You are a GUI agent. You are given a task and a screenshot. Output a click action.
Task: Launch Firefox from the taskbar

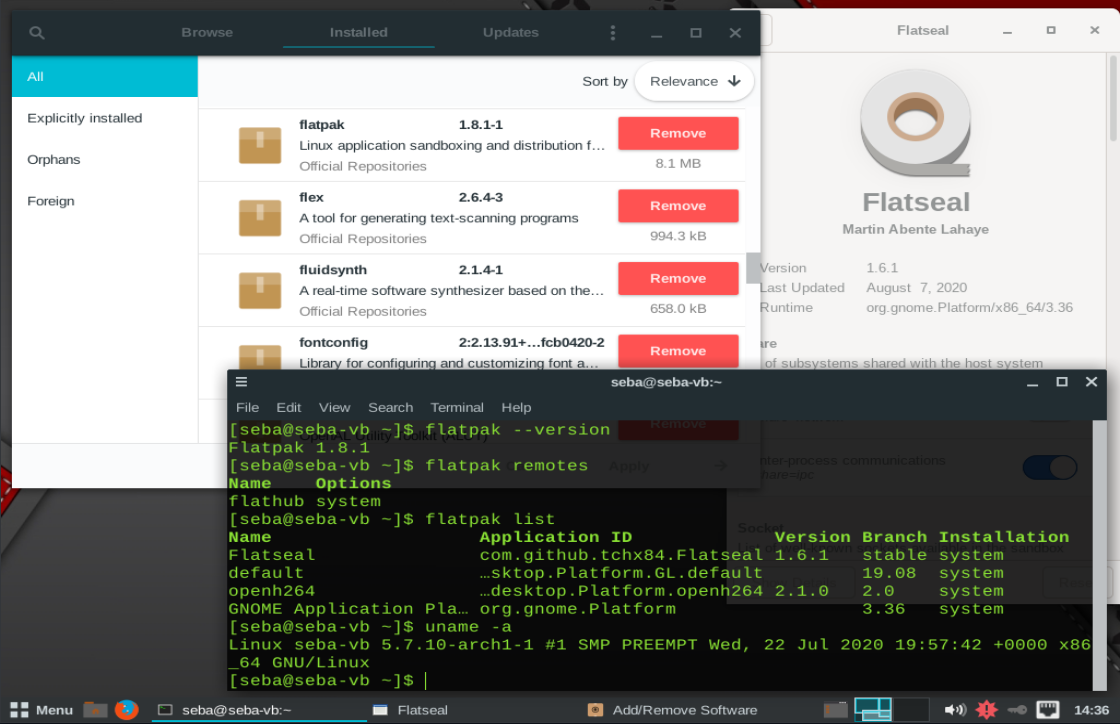tap(126, 709)
